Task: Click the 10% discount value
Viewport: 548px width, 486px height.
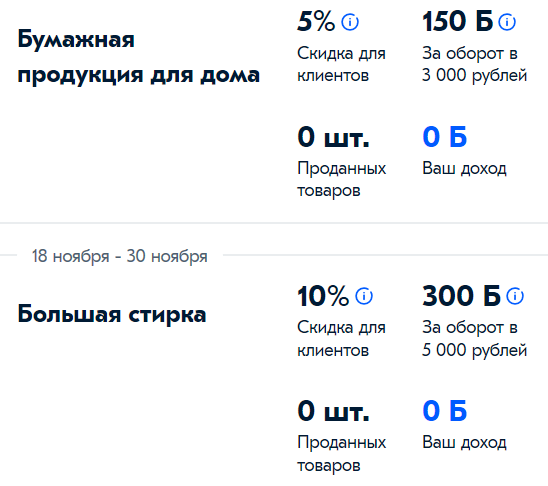Action: click(323, 296)
